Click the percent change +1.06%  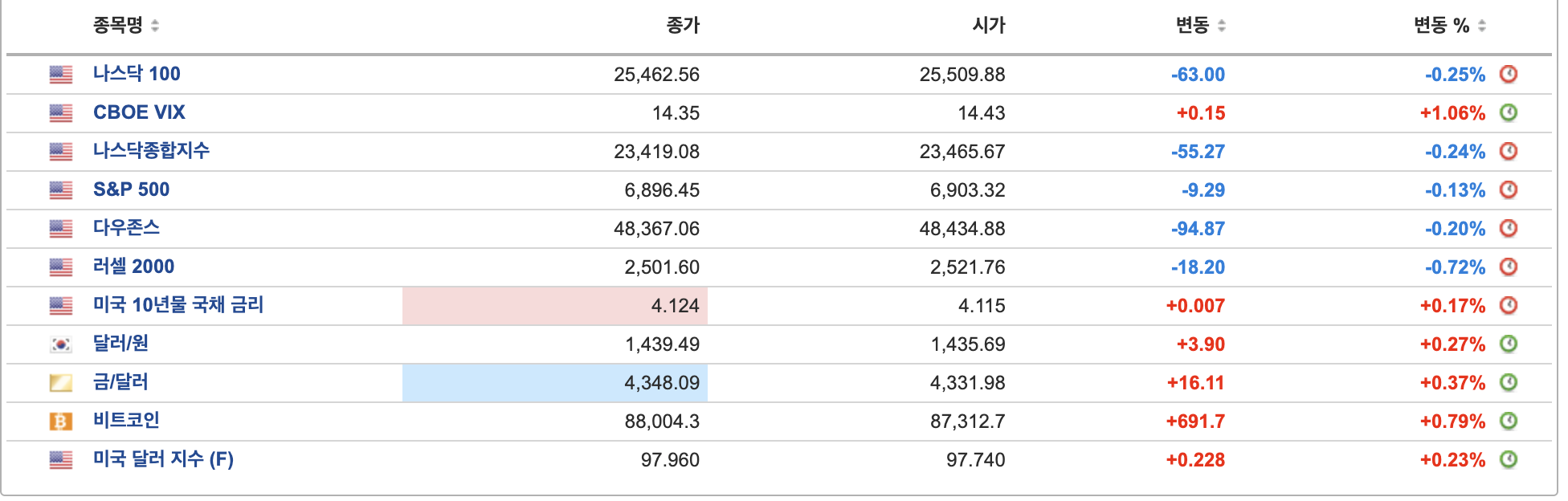point(1452,113)
